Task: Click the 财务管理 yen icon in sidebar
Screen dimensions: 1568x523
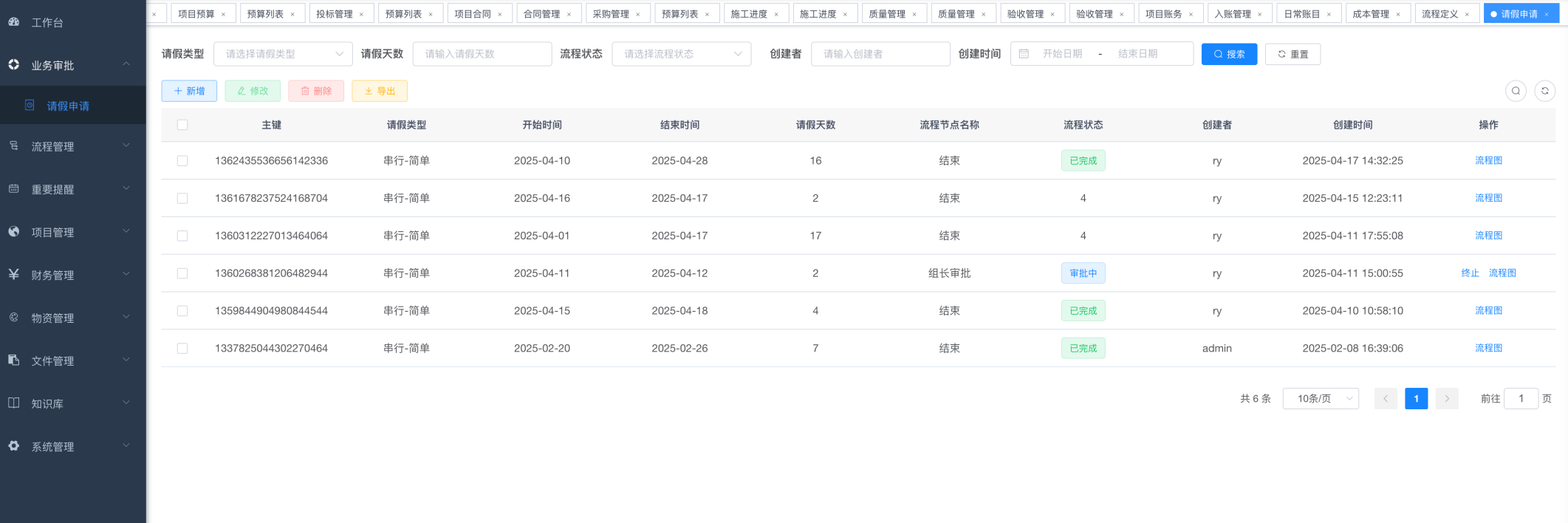Action: [x=14, y=275]
